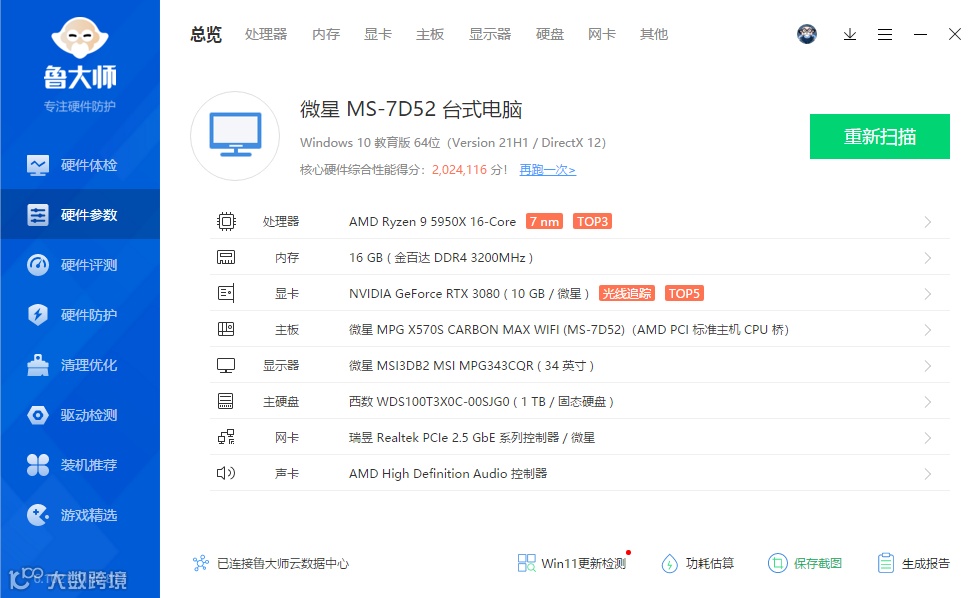Click 保存截图 save screenshot
The image size is (979, 598).
pos(805,564)
